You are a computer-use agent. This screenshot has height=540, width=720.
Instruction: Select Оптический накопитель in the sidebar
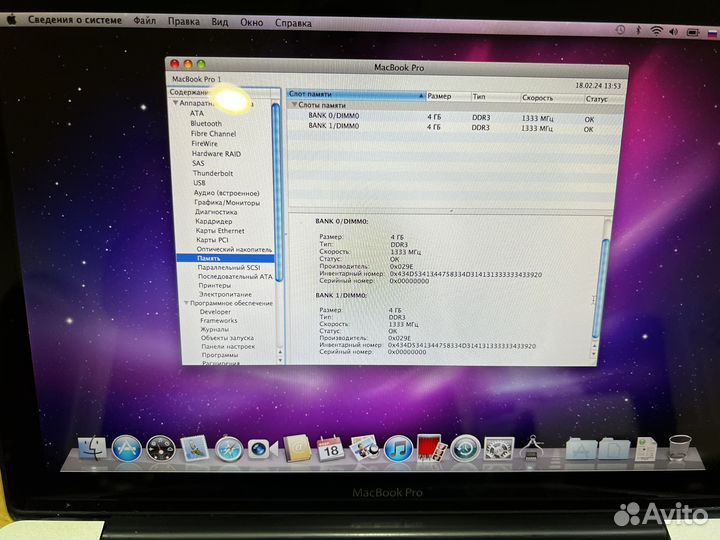tap(234, 249)
